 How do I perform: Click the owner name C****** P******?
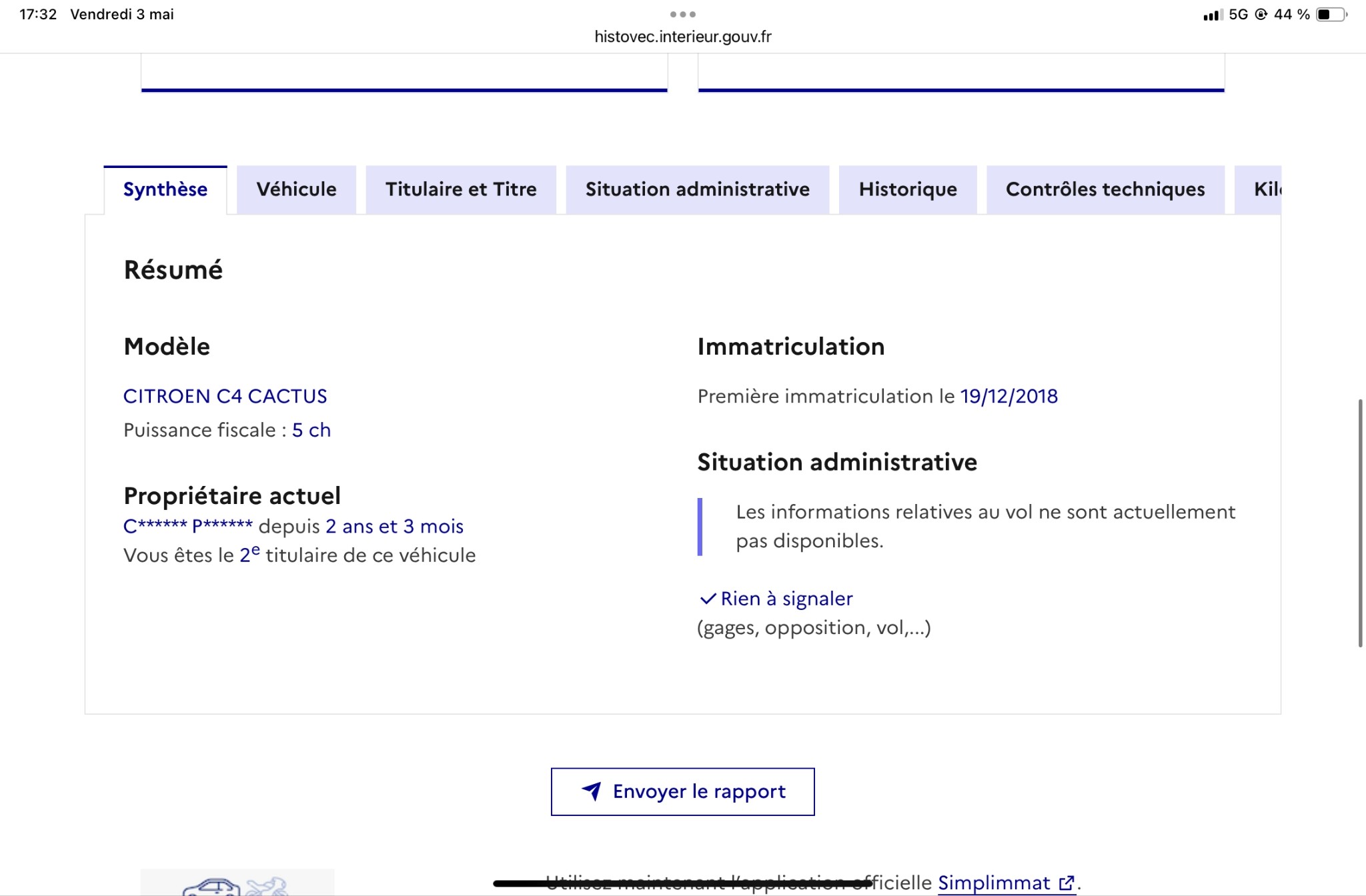[x=188, y=526]
